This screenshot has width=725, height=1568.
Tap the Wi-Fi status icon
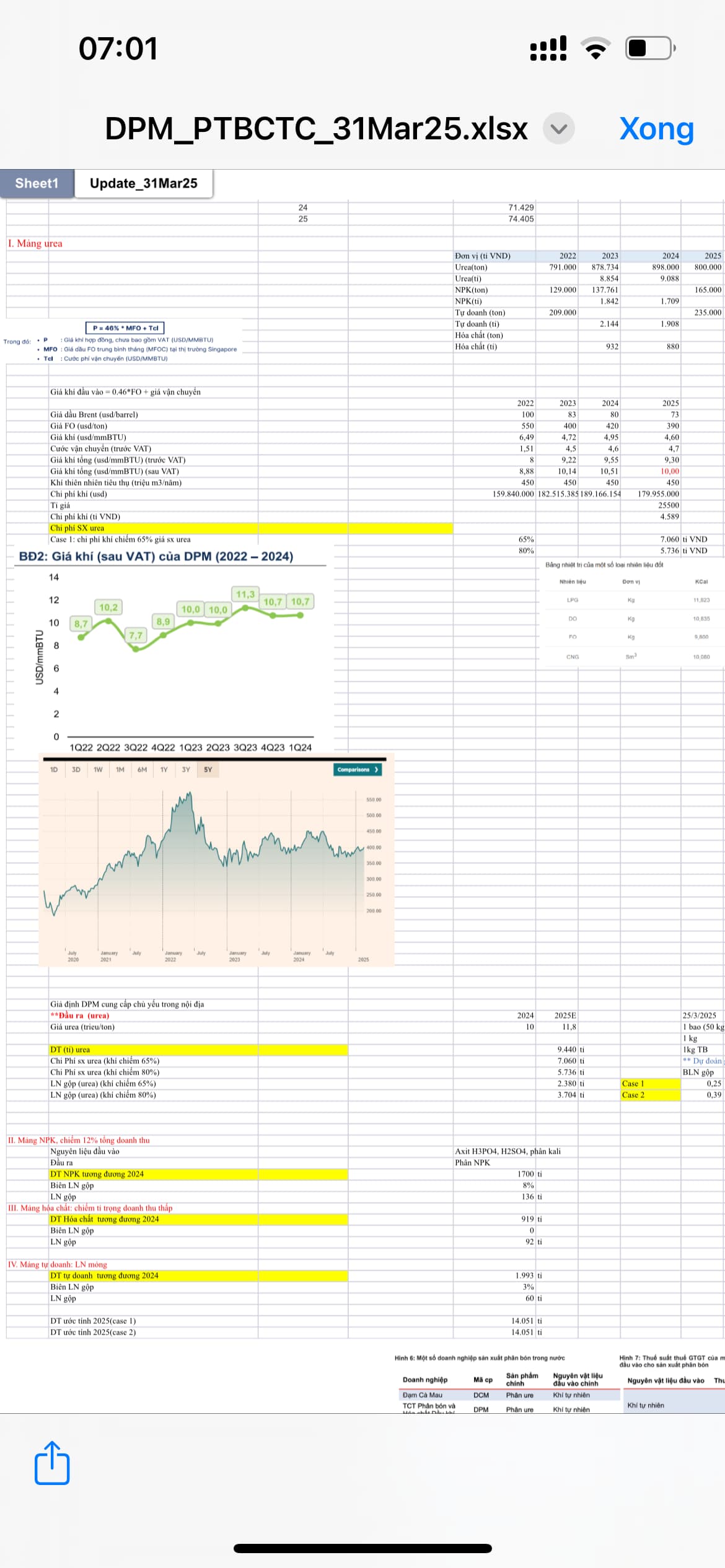click(595, 48)
